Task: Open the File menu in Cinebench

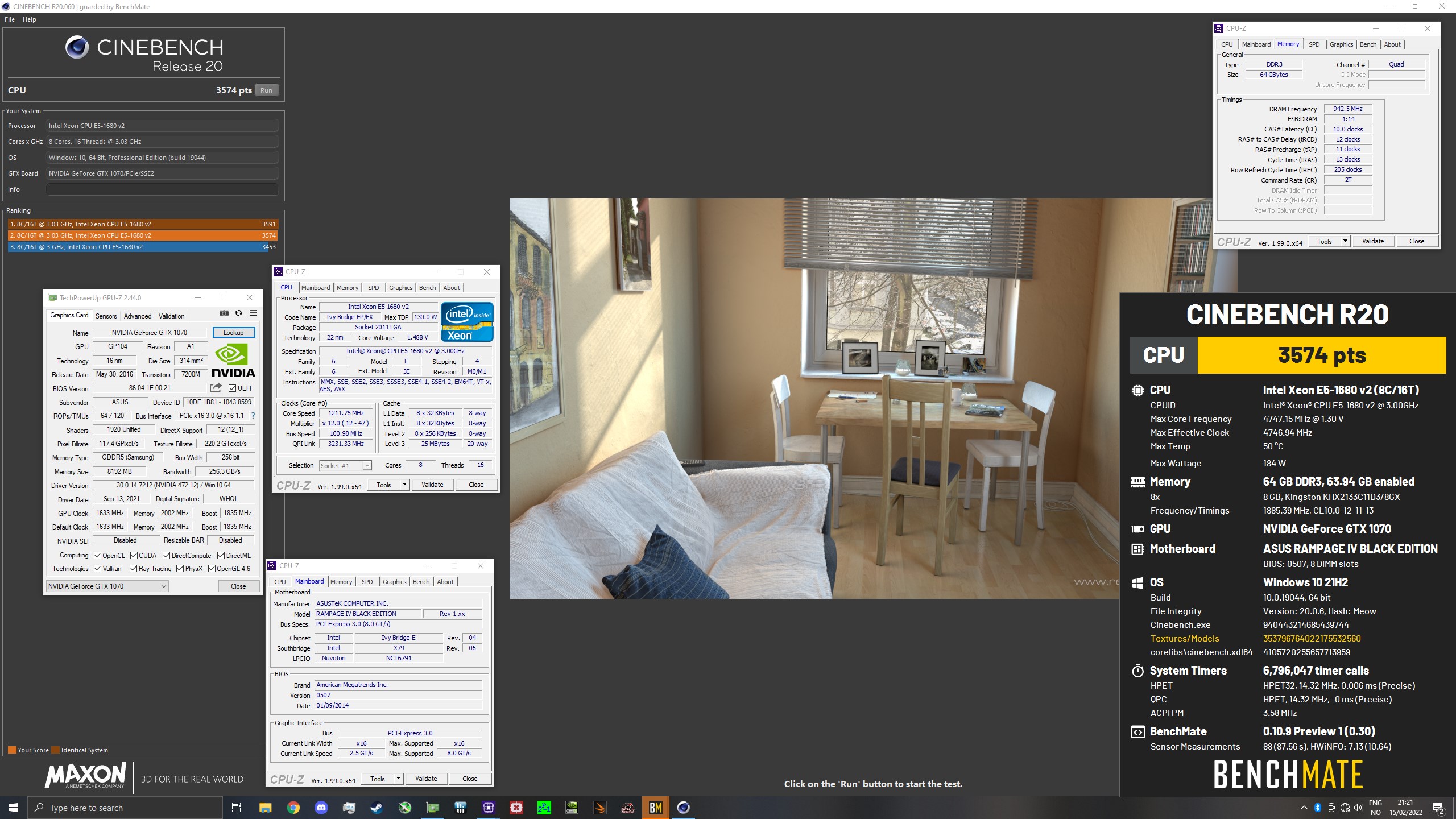Action: (x=10, y=19)
